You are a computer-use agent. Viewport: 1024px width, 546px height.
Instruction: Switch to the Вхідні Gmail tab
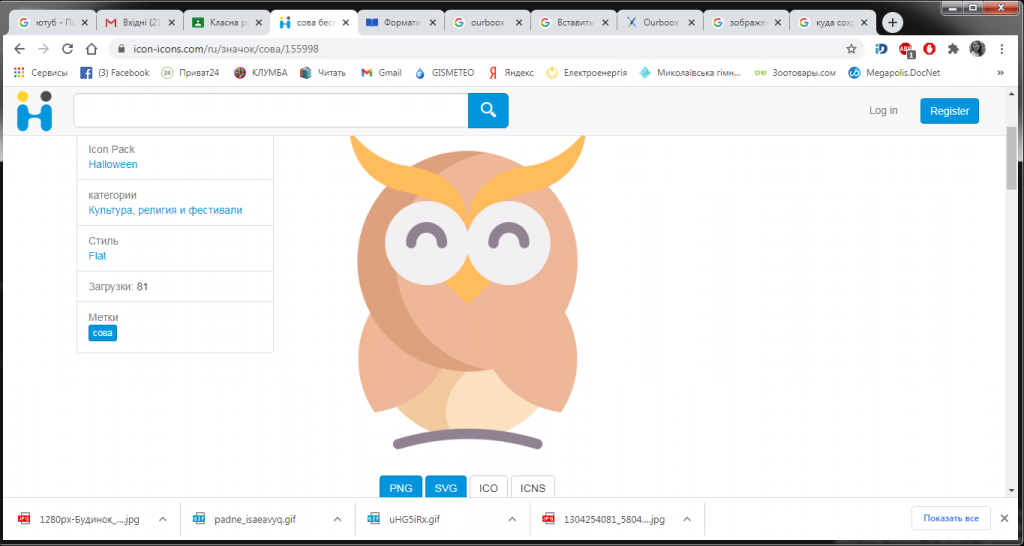point(139,22)
